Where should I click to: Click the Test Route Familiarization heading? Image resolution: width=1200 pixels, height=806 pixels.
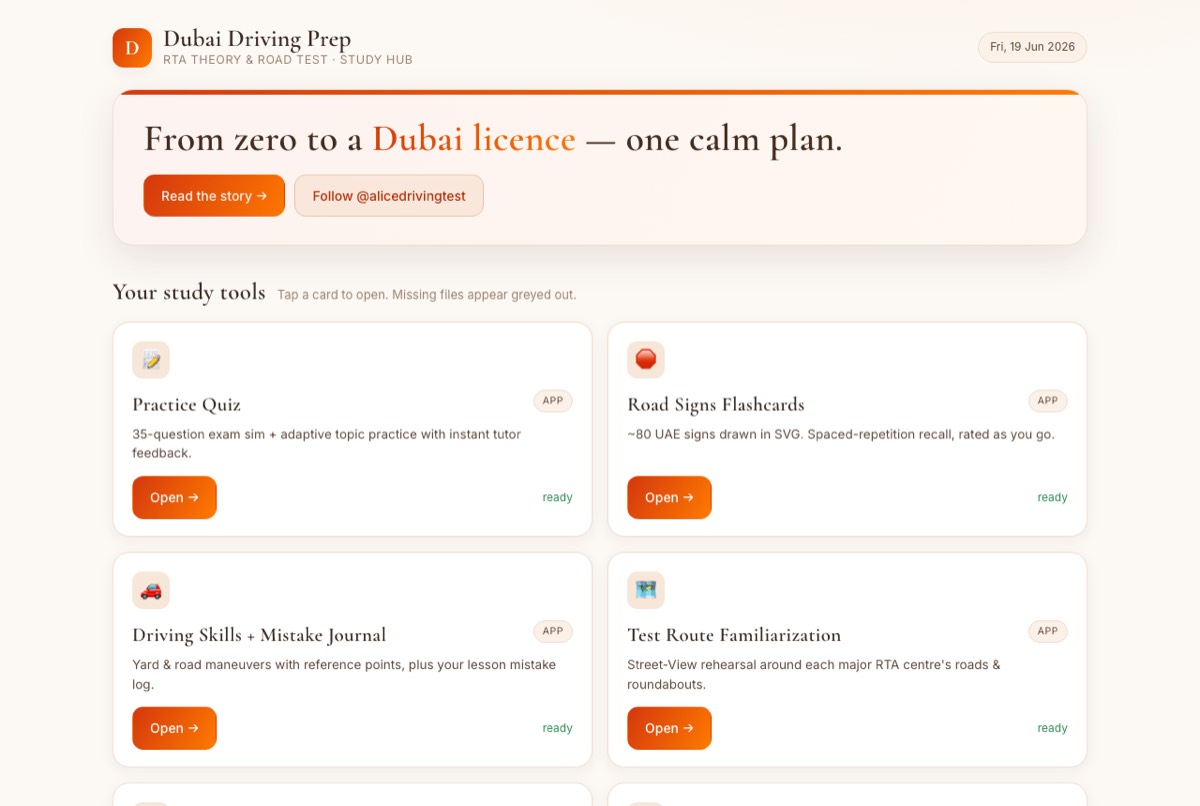734,635
